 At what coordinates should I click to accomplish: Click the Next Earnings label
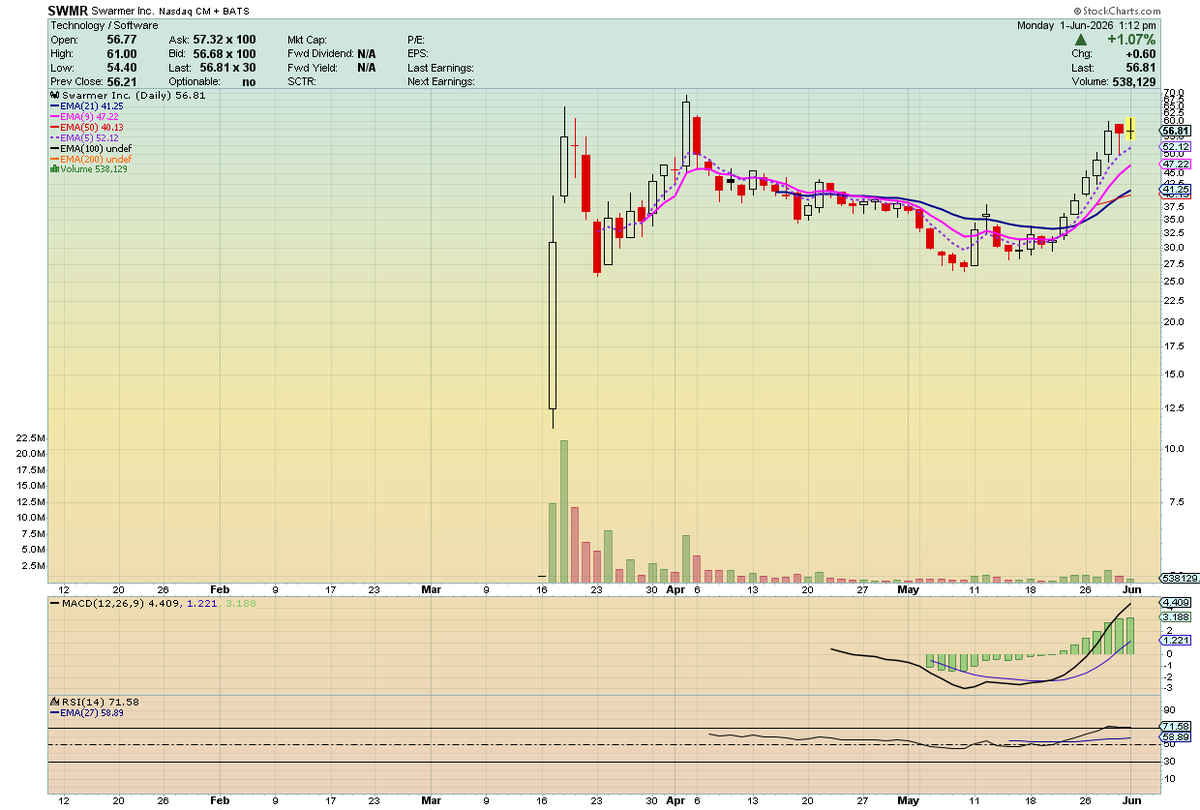point(441,82)
